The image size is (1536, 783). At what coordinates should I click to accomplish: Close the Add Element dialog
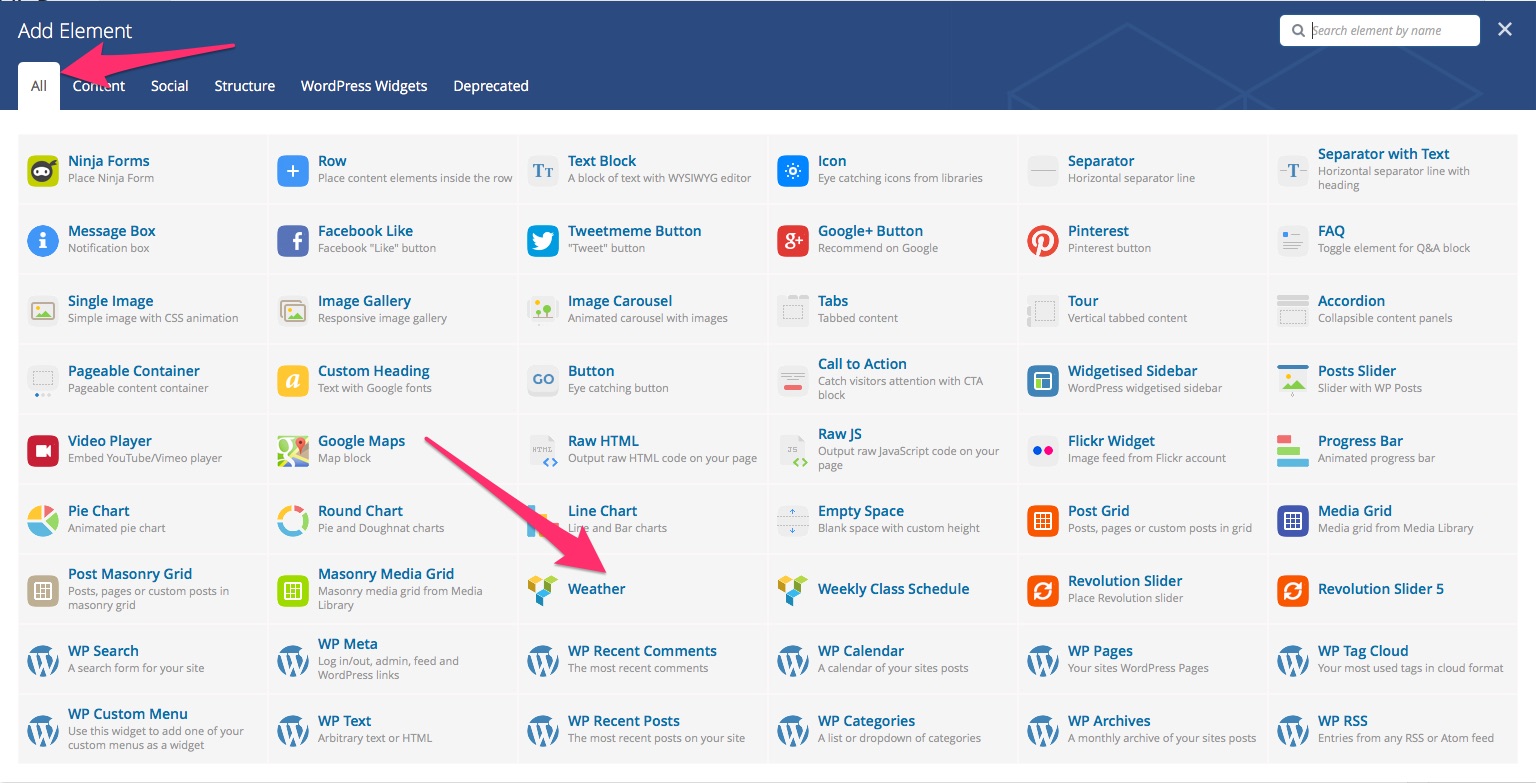(x=1505, y=30)
